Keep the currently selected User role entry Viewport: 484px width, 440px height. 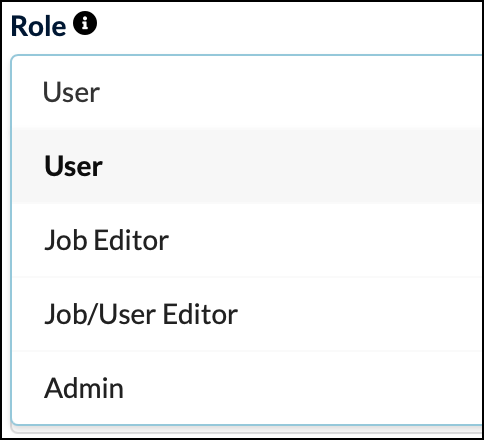[x=247, y=166]
